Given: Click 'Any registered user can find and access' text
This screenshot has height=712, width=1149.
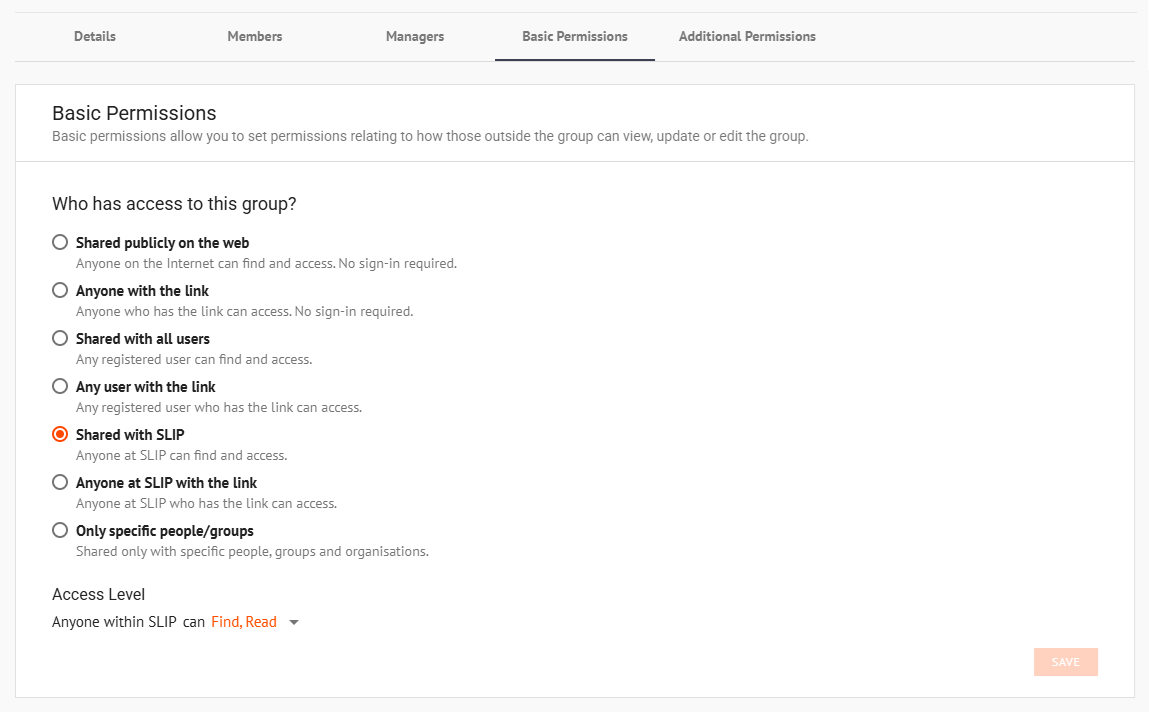Looking at the screenshot, I should [194, 360].
